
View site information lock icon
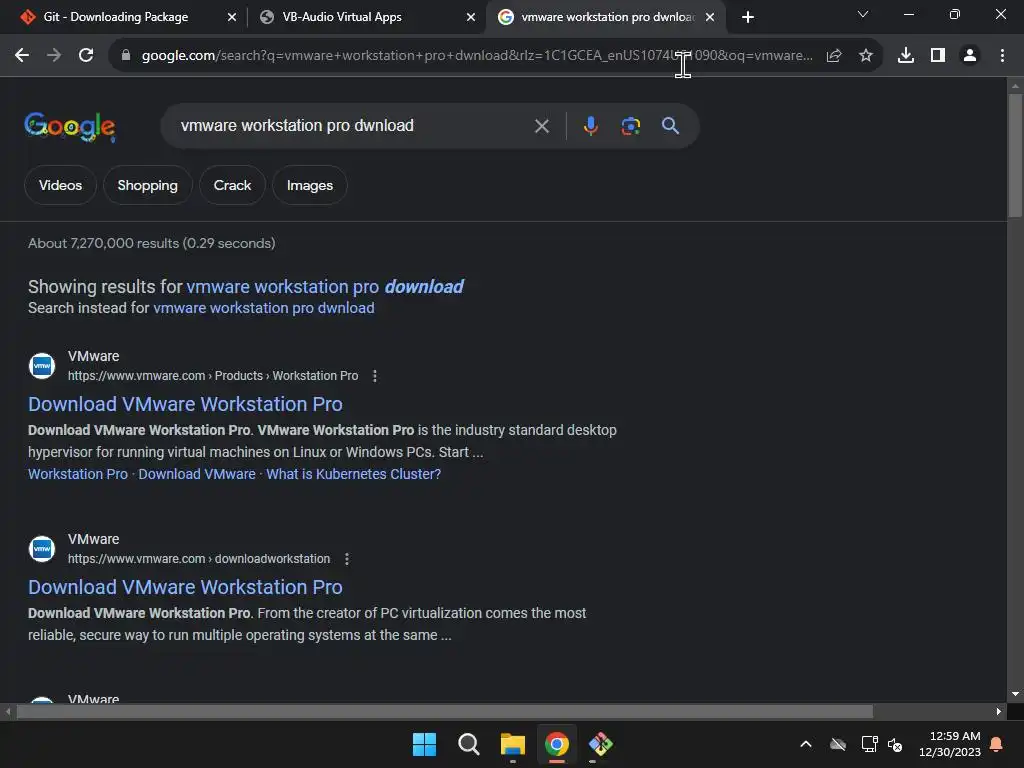(x=126, y=56)
